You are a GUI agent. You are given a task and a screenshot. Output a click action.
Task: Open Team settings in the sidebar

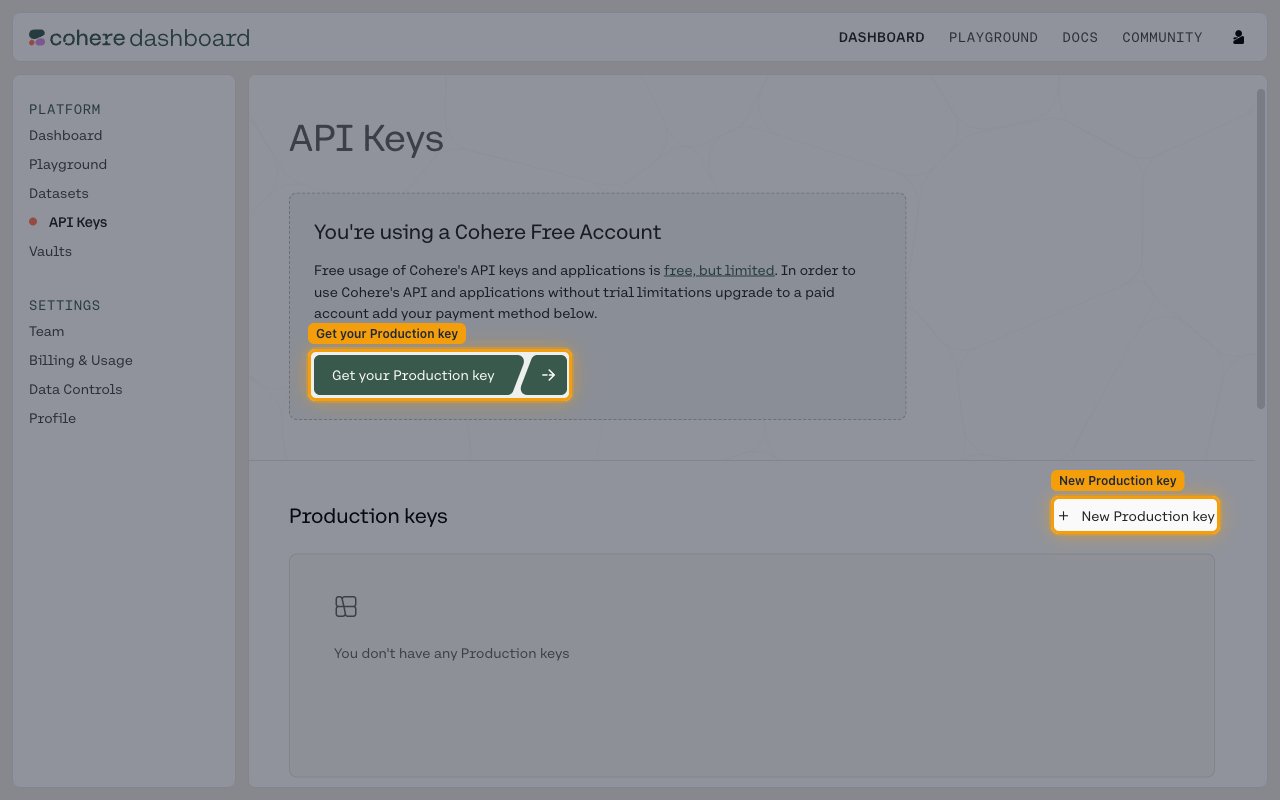(x=46, y=331)
